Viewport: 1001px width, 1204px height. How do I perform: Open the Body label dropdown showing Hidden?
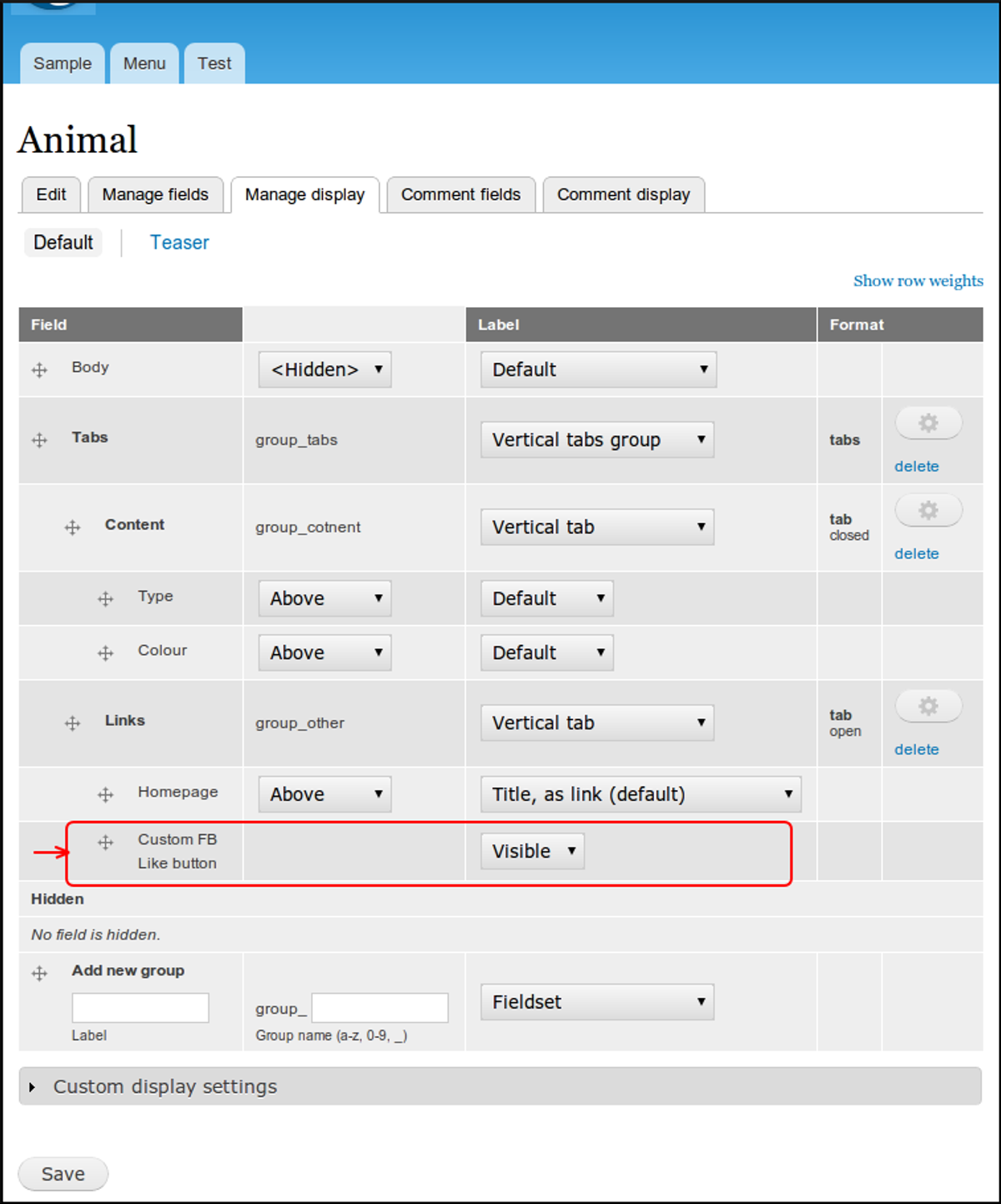point(324,370)
